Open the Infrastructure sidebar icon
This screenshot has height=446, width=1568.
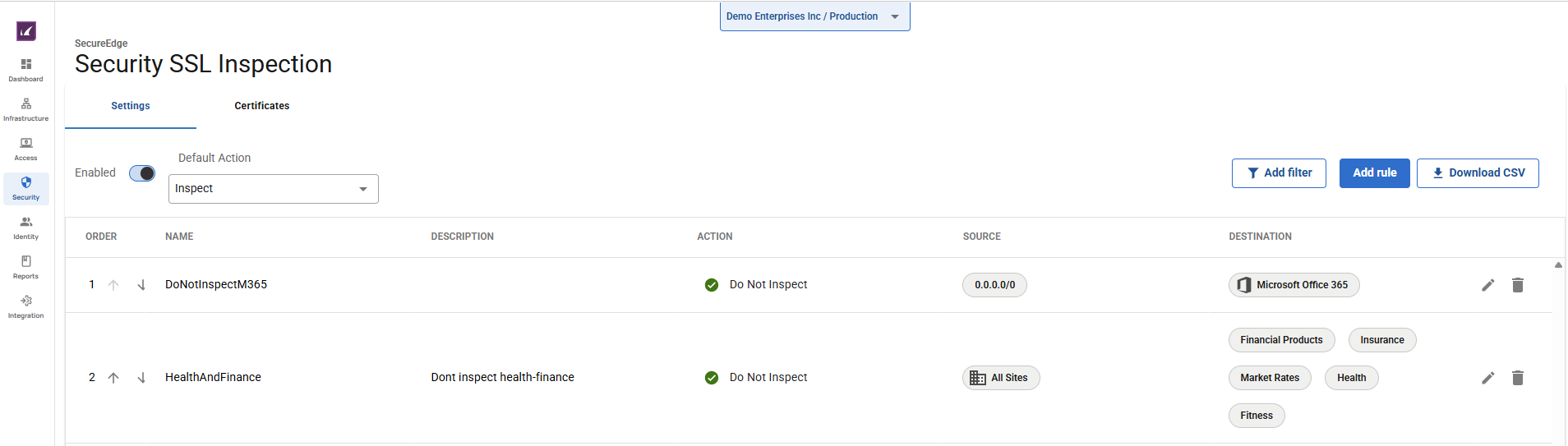26,108
